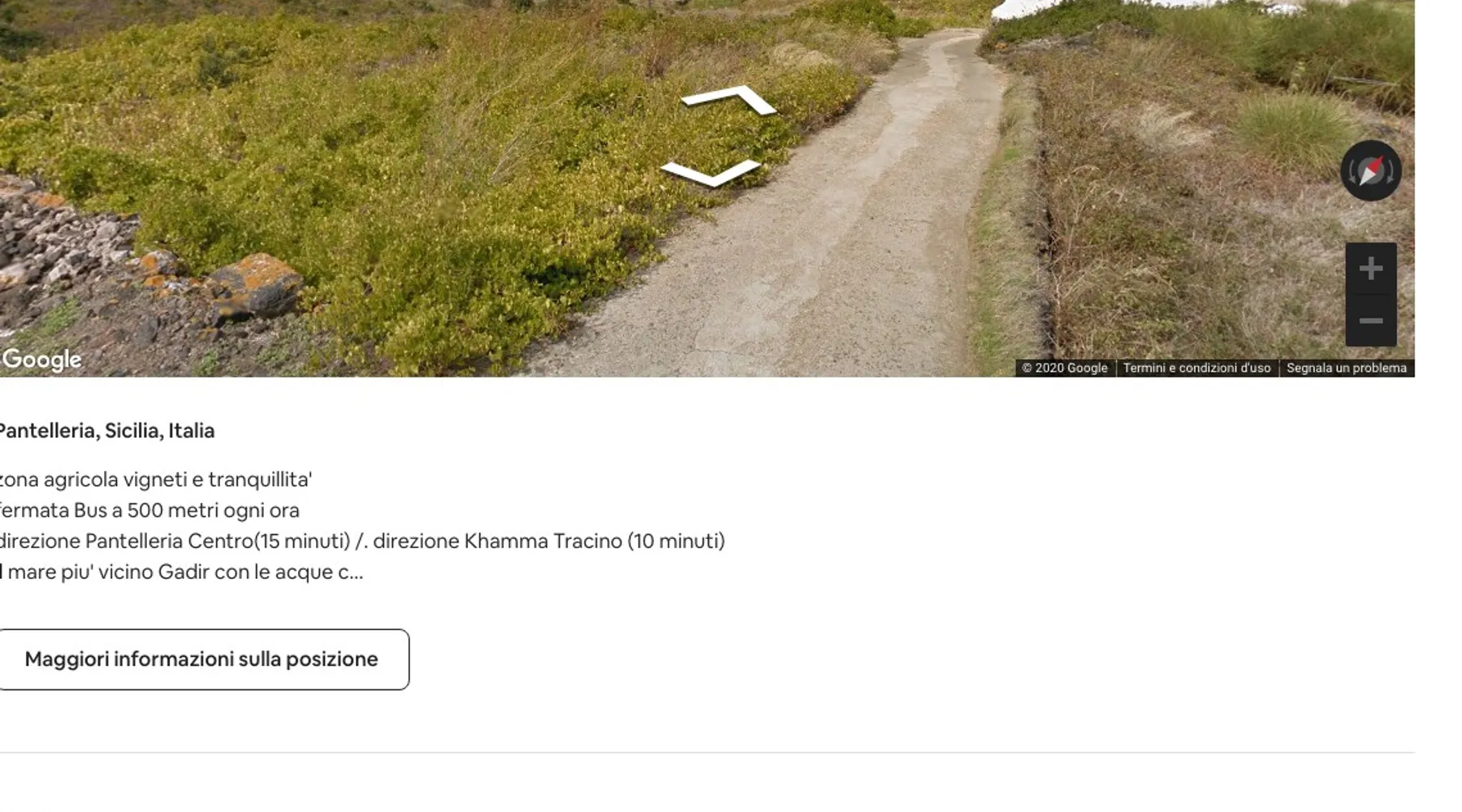This screenshot has height=812, width=1462.
Task: Reset the view with the compass needle
Action: (1371, 171)
